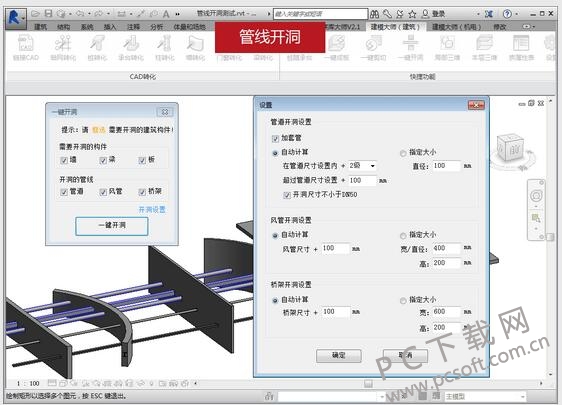Open the undo history dropdown arrow
This screenshot has height=405, width=562.
[x=89, y=14]
